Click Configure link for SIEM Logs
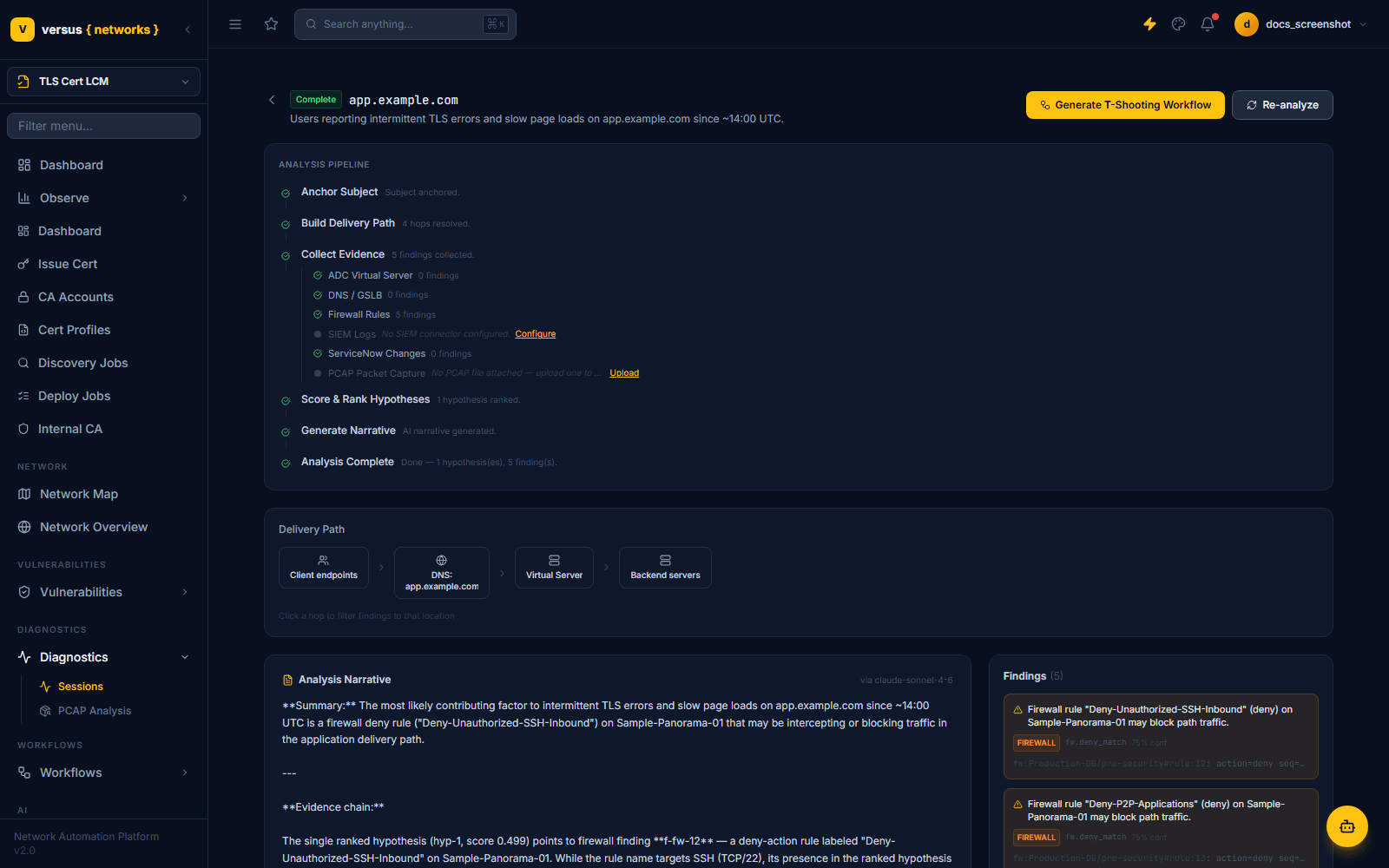This screenshot has width=1389, height=868. tap(536, 334)
